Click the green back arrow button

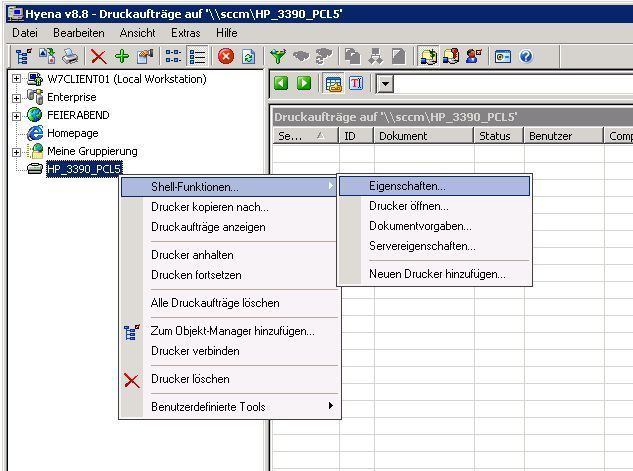(281, 84)
